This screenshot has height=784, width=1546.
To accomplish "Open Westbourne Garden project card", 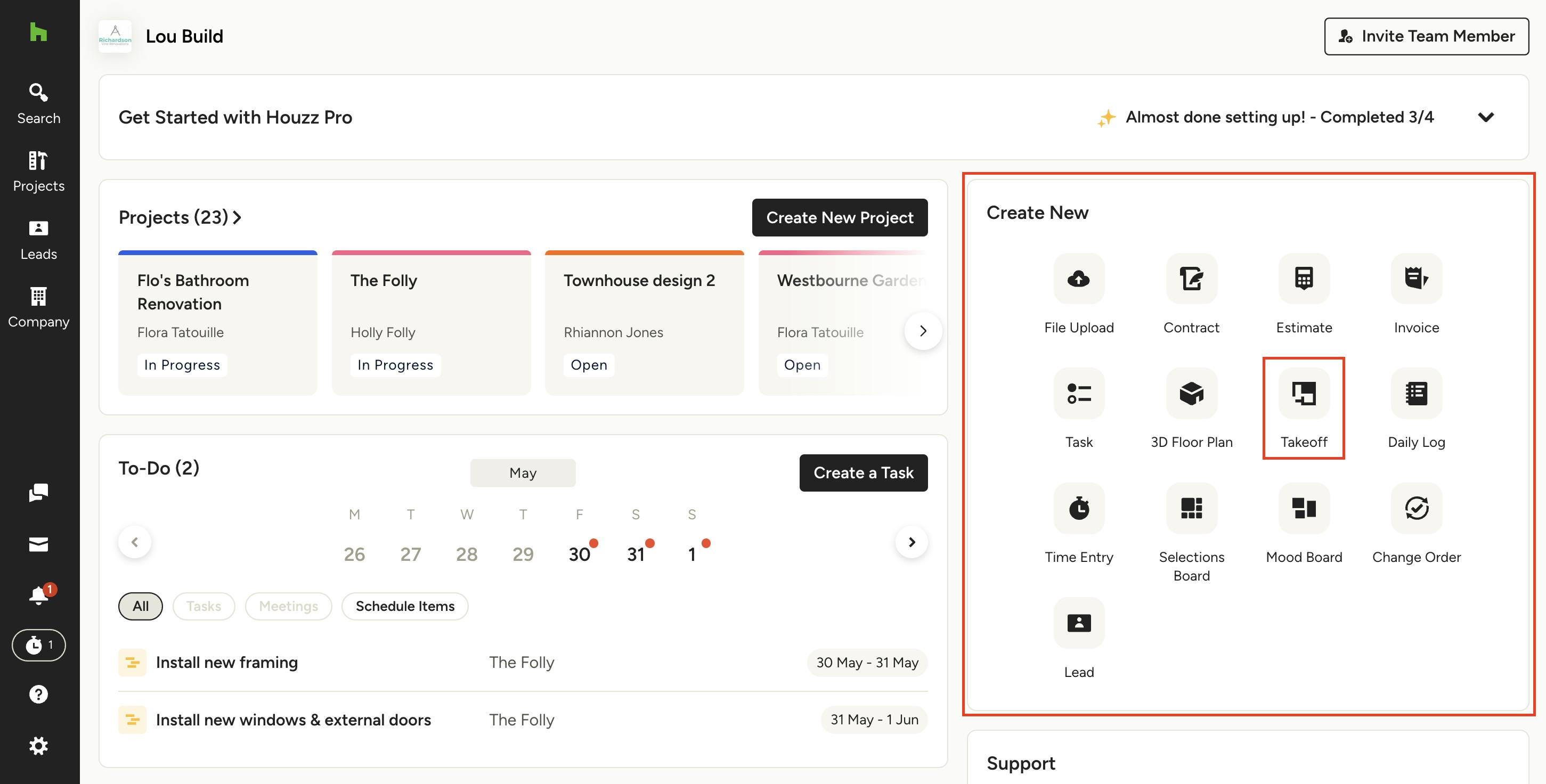I will (843, 323).
